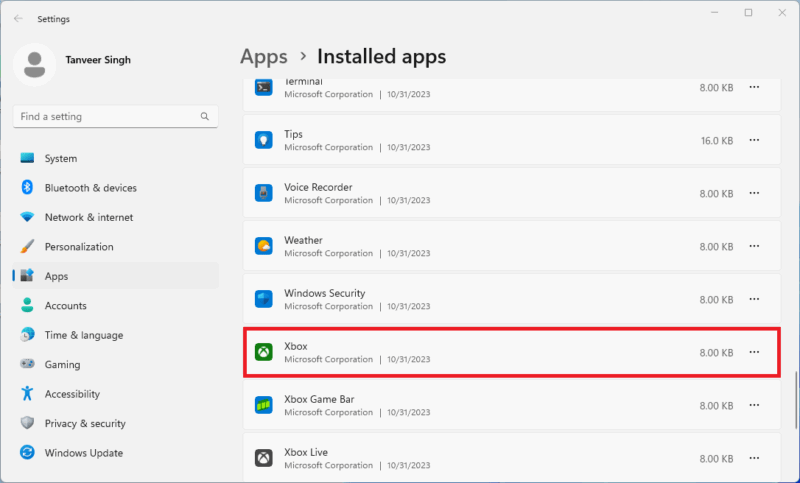The width and height of the screenshot is (800, 483).
Task: Open more options for Voice Recorder
Action: pyautogui.click(x=754, y=193)
